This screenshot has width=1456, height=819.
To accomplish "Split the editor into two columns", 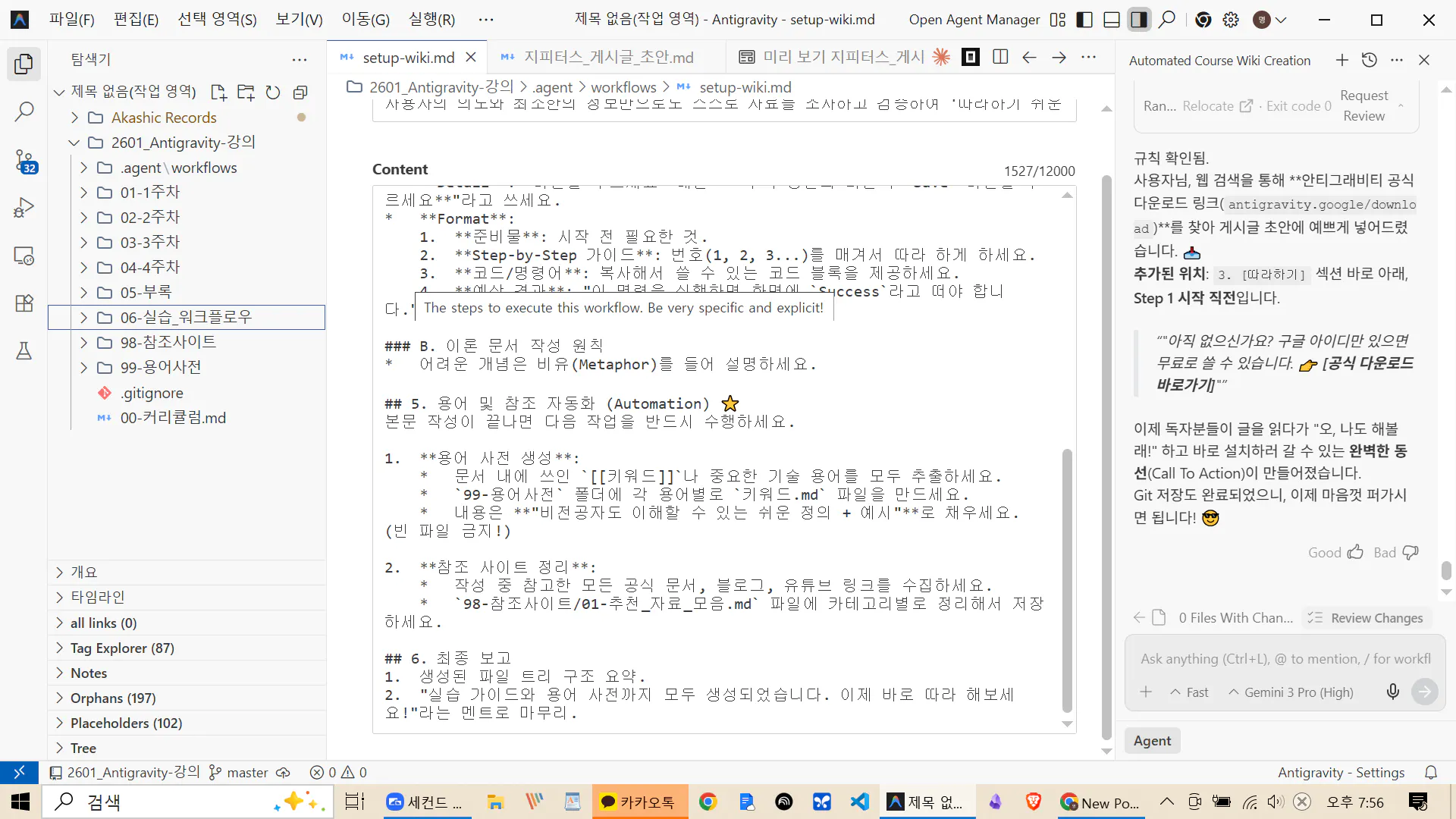I will pyautogui.click(x=1000, y=56).
